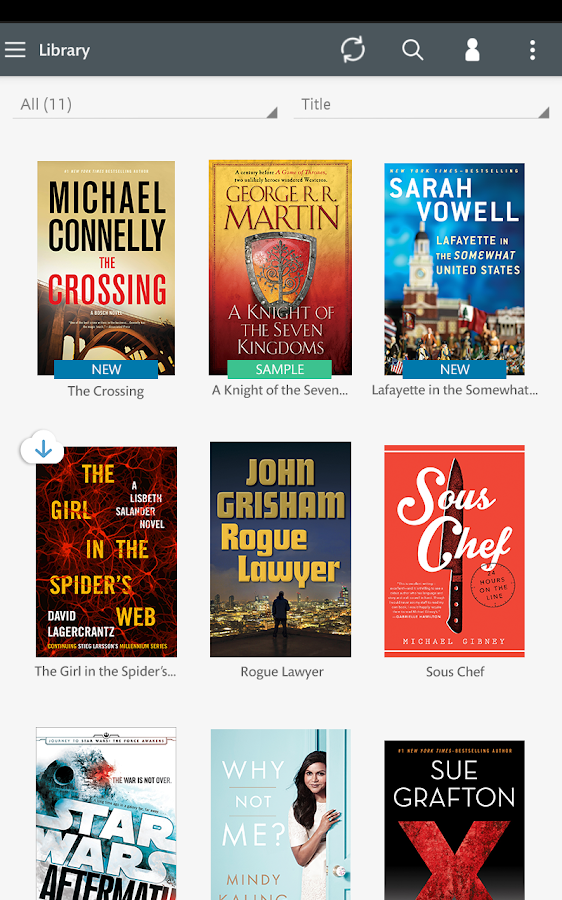Screen dimensions: 562x900
Task: Open the user profile icon
Action: pos(472,50)
